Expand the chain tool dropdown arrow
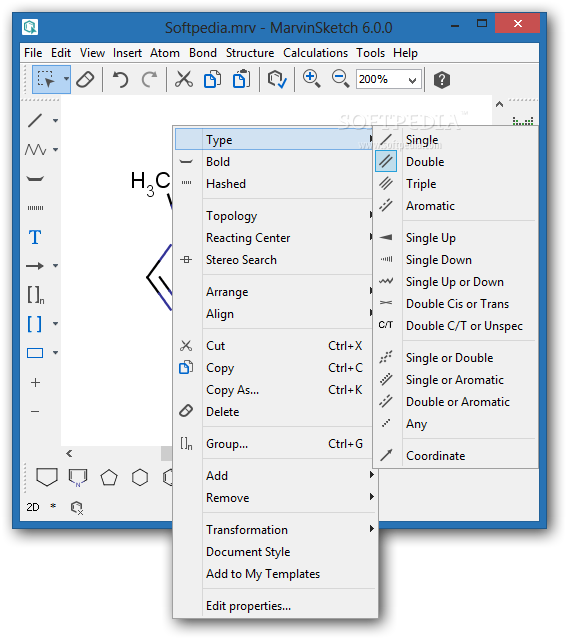Viewport: 567px width, 639px height. tap(55, 150)
